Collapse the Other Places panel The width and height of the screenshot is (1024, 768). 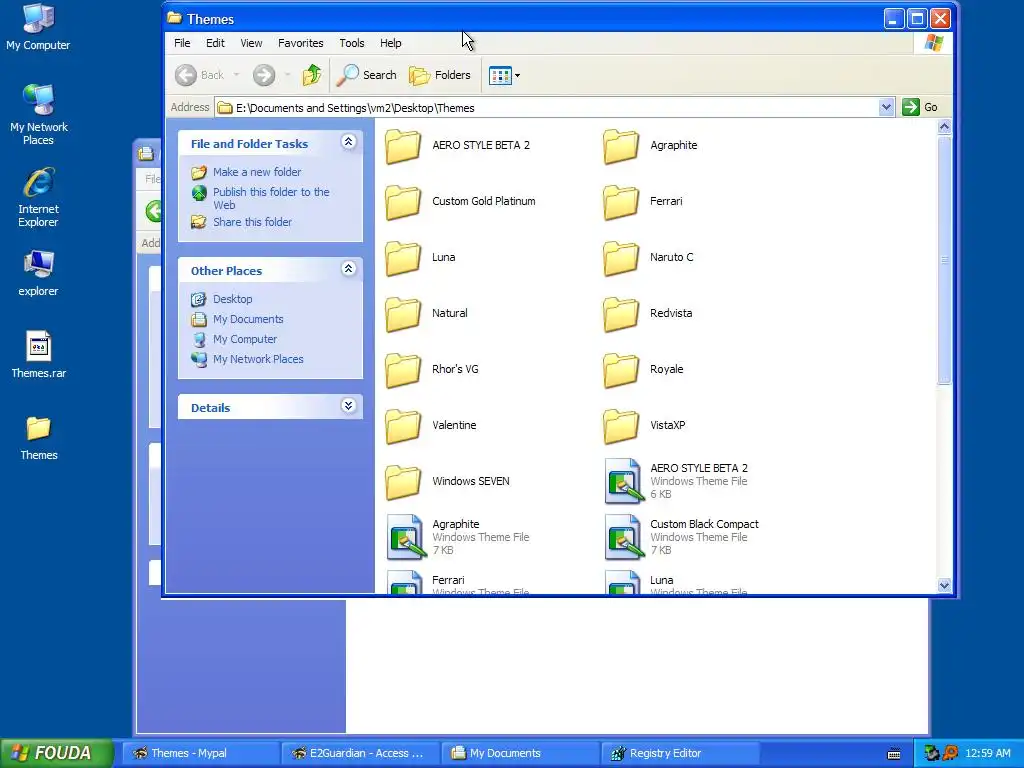coord(349,269)
